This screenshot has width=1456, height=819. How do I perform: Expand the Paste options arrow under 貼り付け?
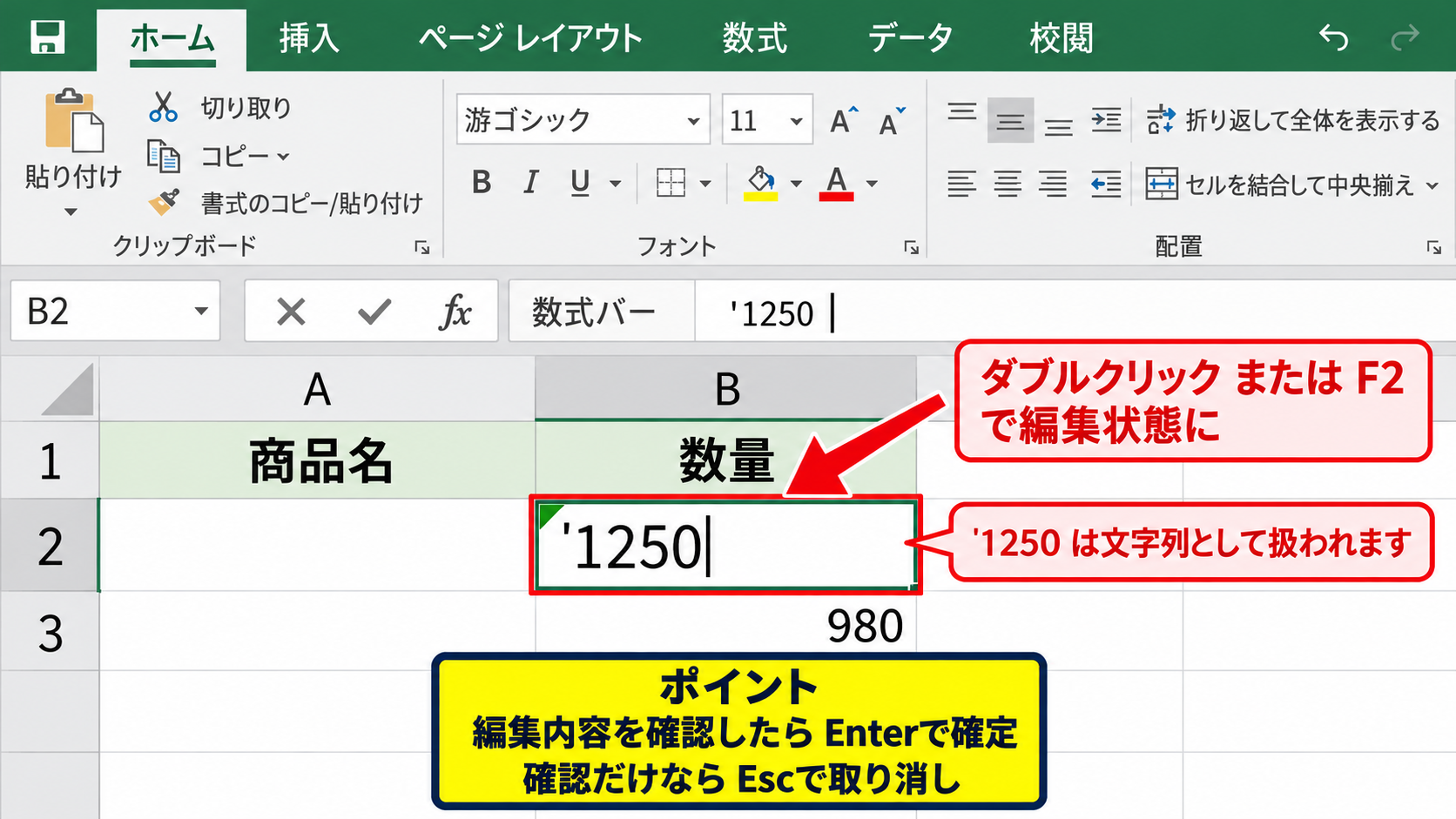pos(71,211)
